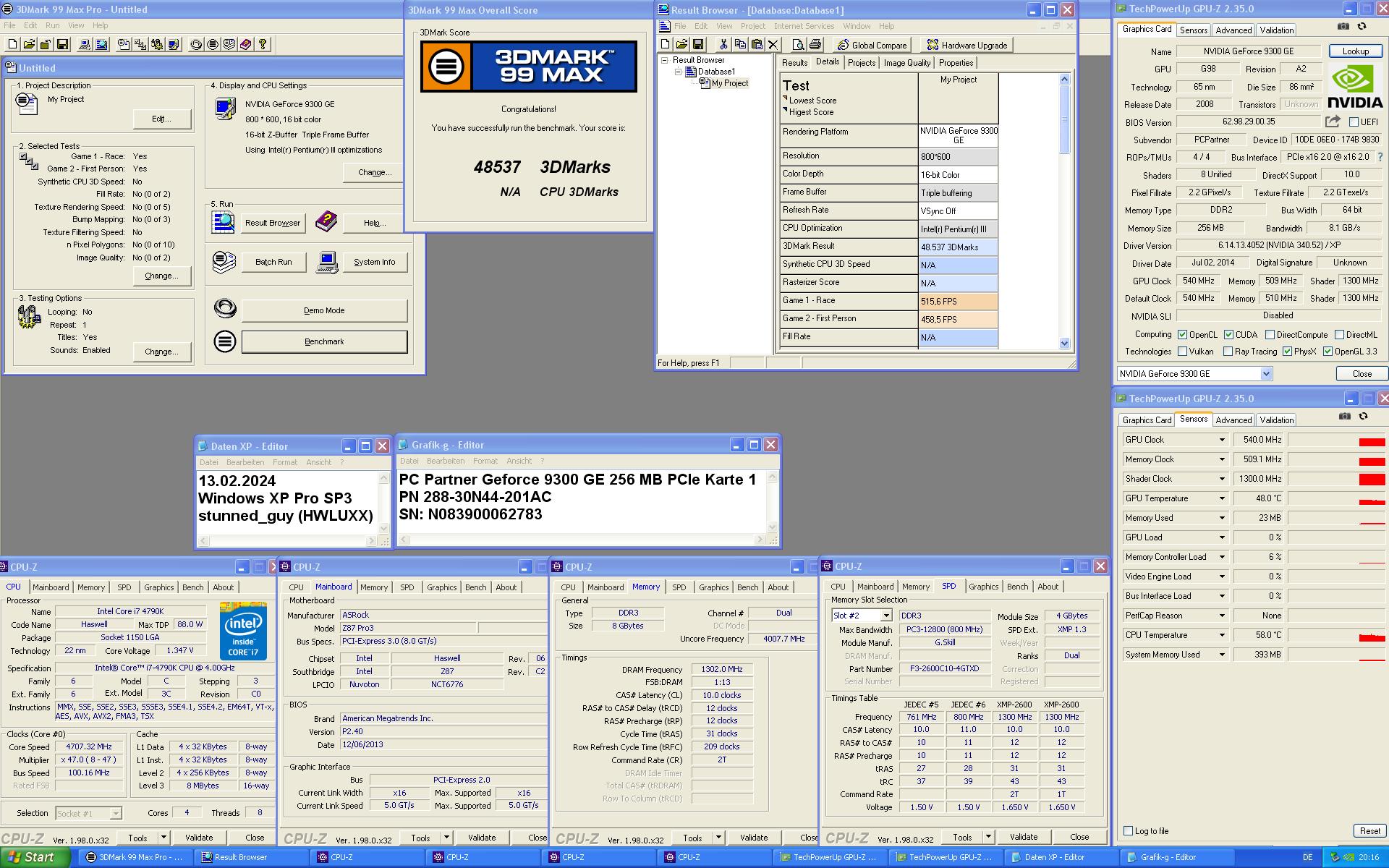Switch to Image Quality tab in Result Browser
This screenshot has height=868, width=1389.
click(907, 63)
